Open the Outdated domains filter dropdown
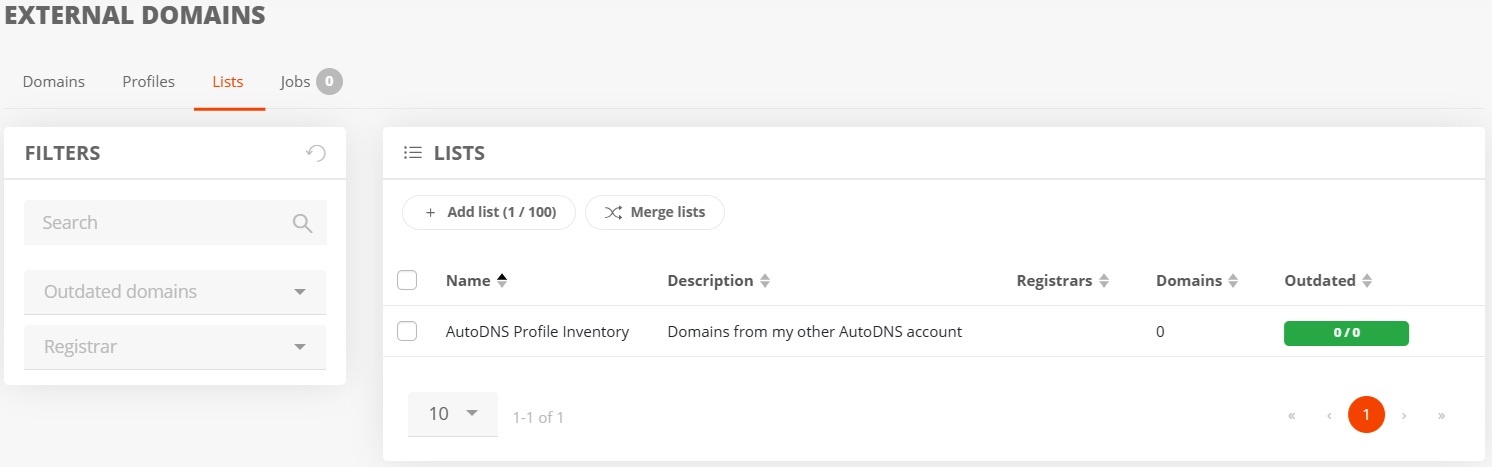Viewport: 1492px width, 467px height. point(175,292)
